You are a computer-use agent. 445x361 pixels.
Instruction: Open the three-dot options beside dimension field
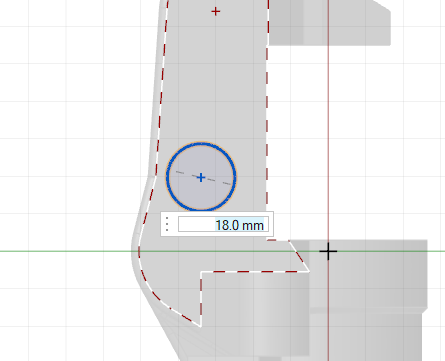pos(167,224)
